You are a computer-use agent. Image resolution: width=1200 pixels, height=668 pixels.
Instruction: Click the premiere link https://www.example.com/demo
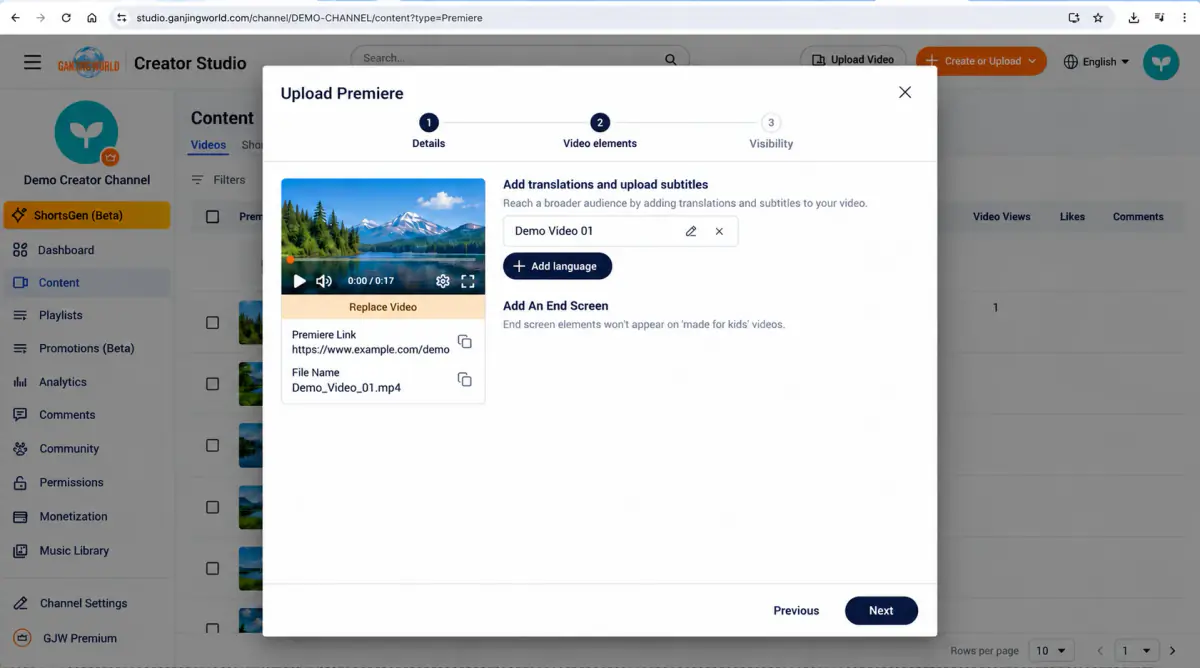pos(371,350)
